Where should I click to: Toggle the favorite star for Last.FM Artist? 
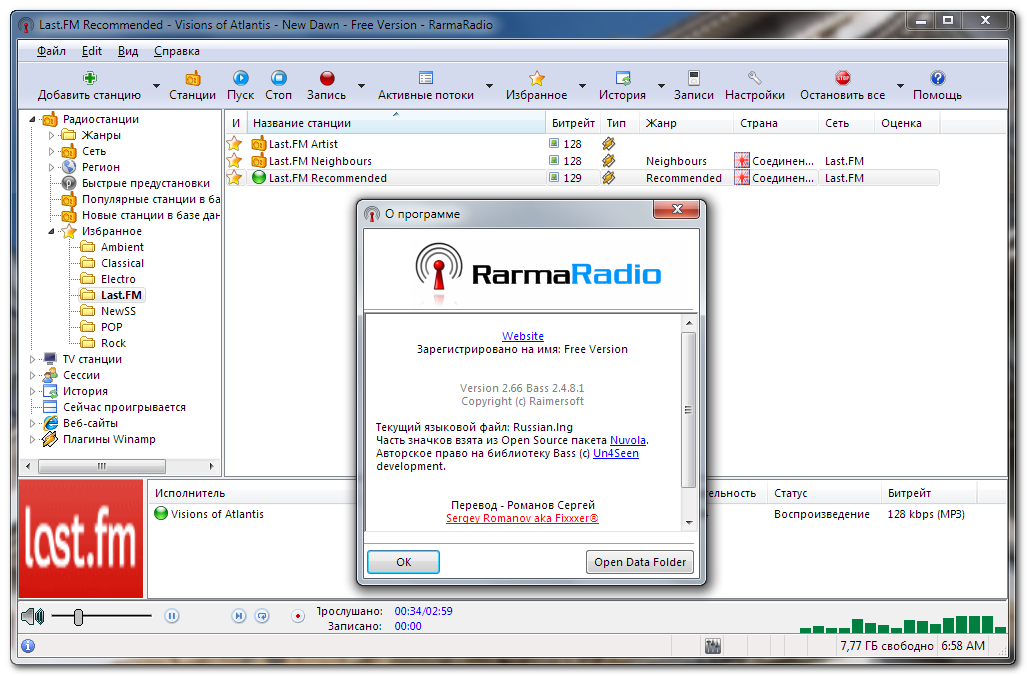coord(234,143)
